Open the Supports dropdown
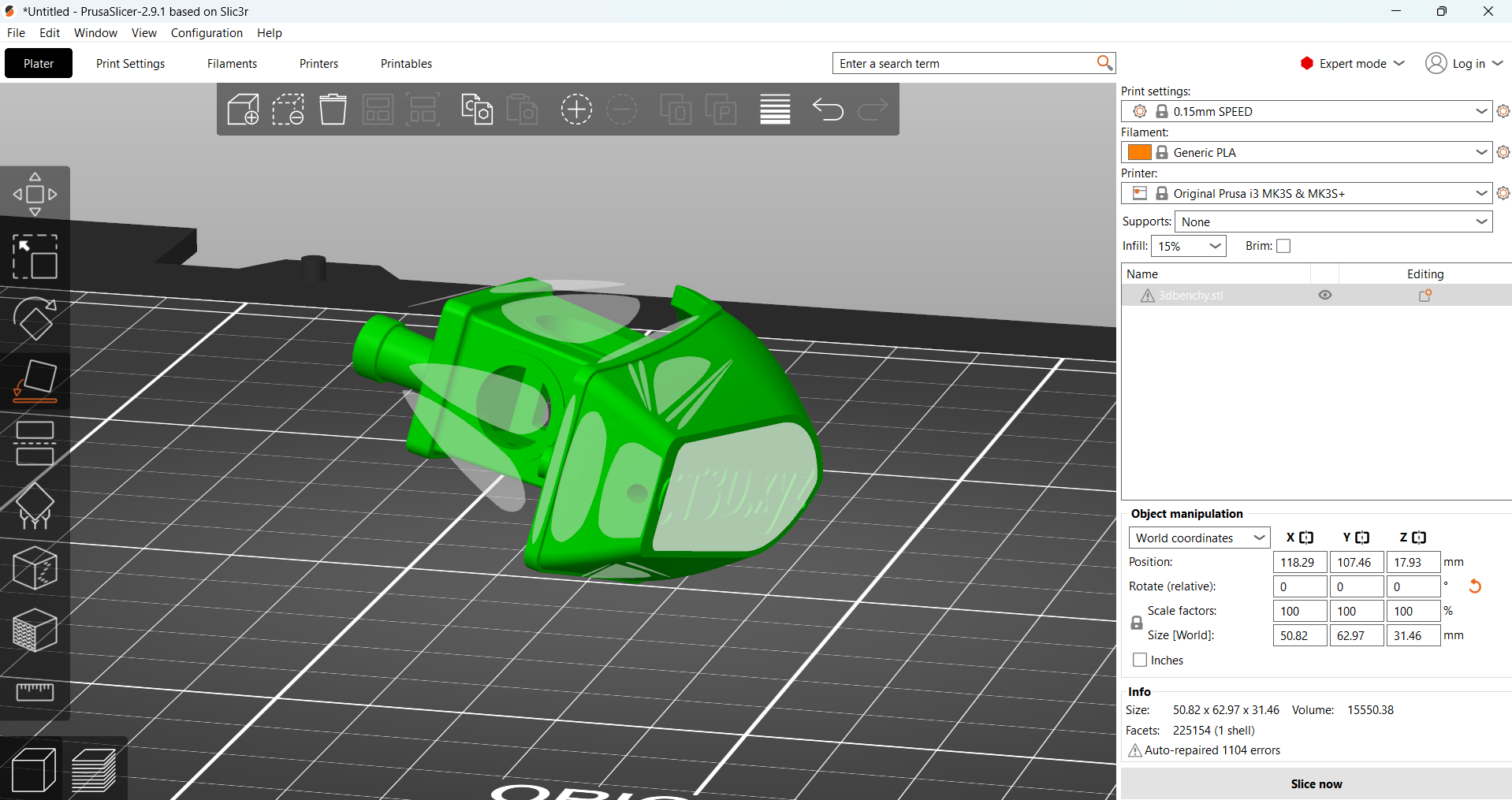Image resolution: width=1512 pixels, height=800 pixels. click(1334, 221)
